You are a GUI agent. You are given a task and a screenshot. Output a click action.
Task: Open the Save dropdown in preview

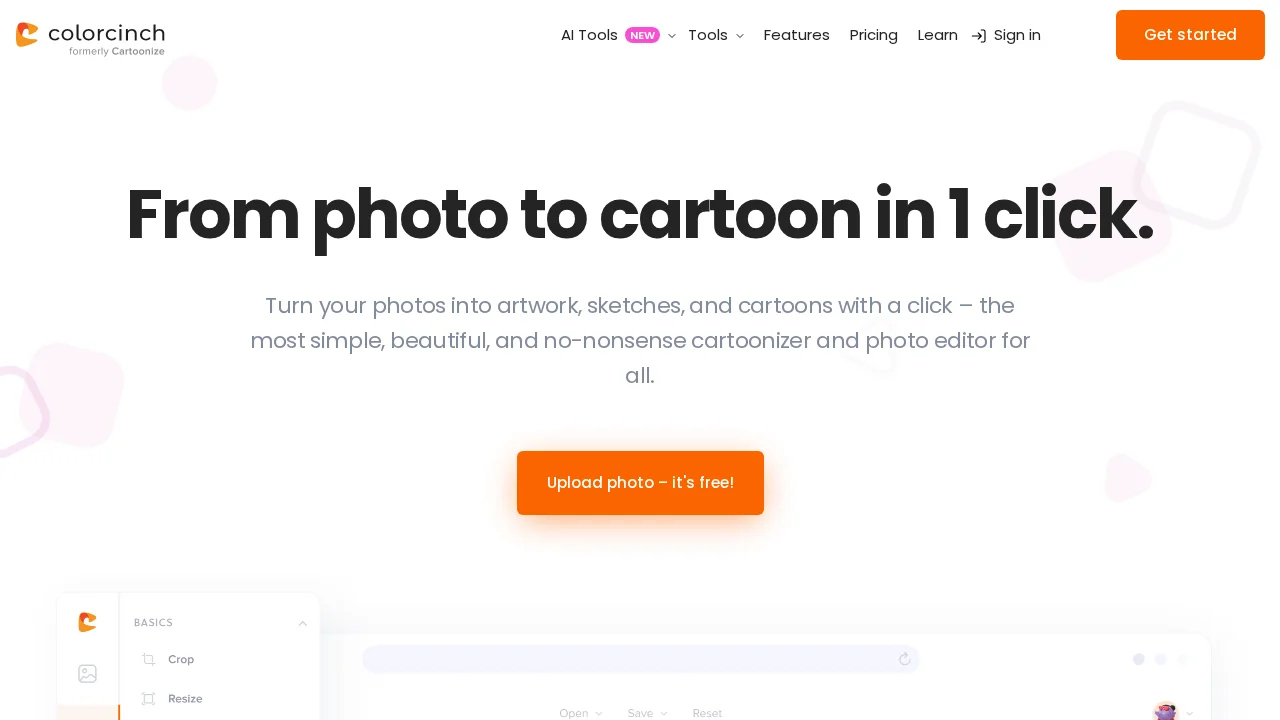(x=646, y=713)
